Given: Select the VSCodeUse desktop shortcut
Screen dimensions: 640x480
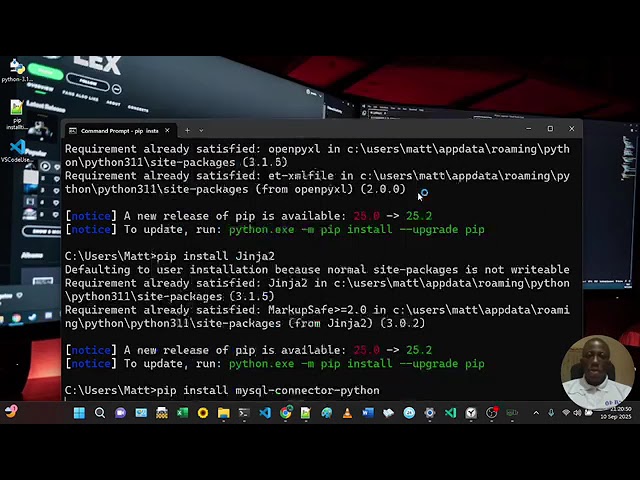Looking at the screenshot, I should pos(17,151).
